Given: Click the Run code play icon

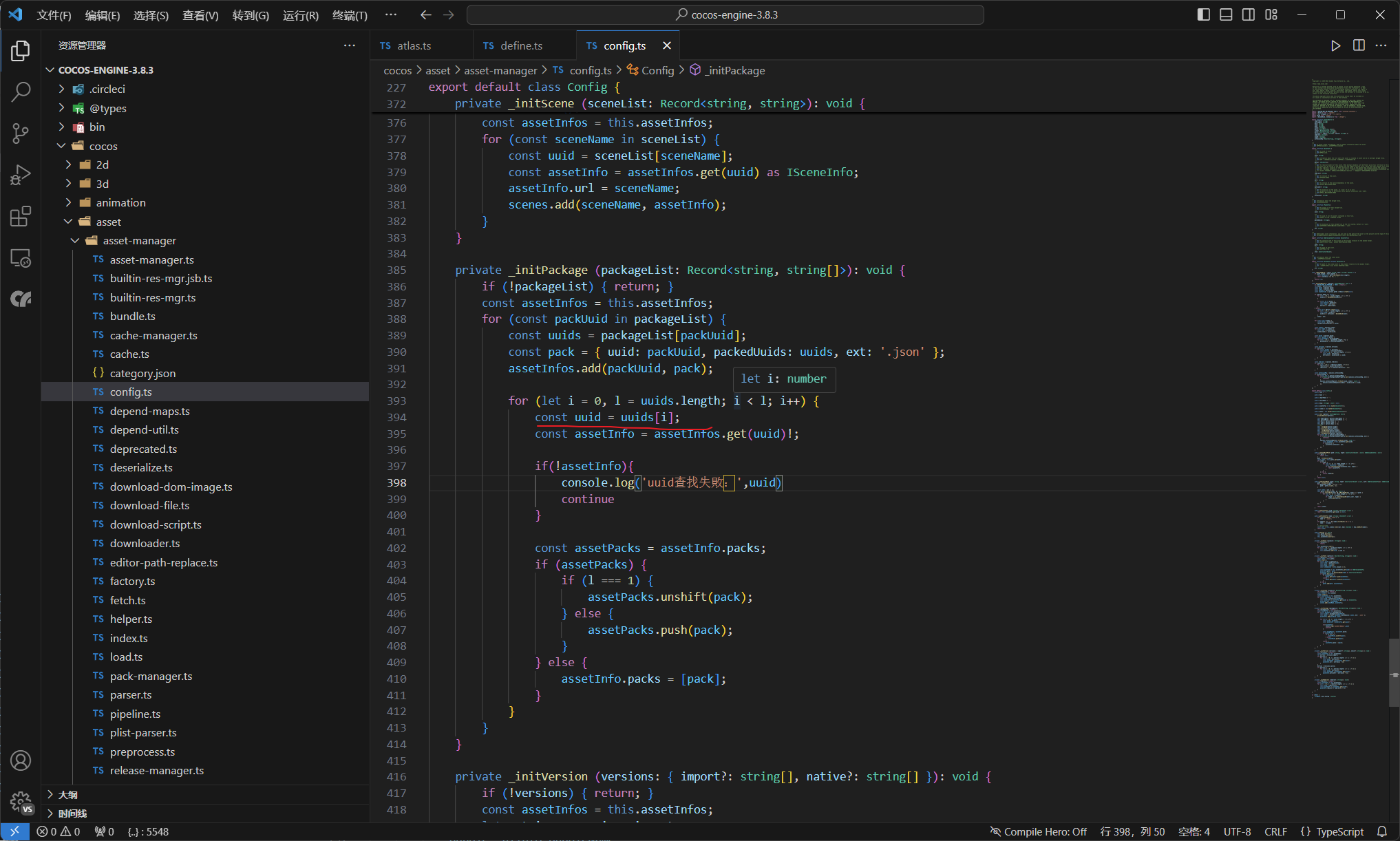Looking at the screenshot, I should (x=1335, y=45).
